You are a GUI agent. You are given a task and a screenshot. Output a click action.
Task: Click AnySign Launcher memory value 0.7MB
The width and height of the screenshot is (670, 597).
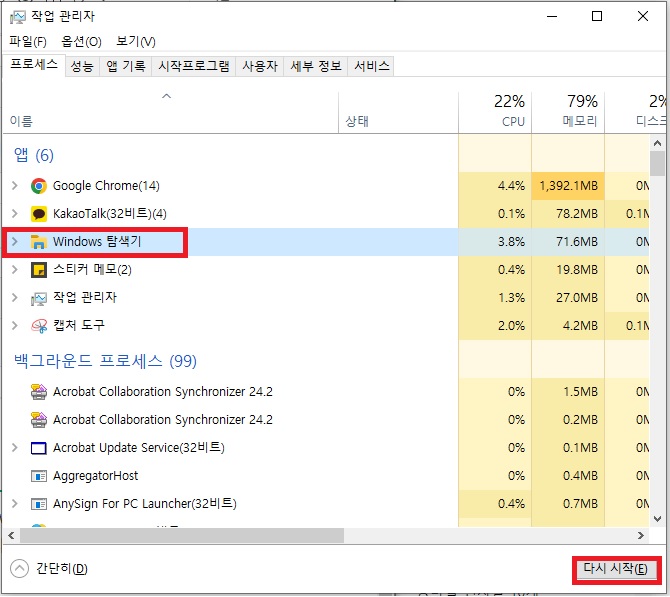[580, 504]
